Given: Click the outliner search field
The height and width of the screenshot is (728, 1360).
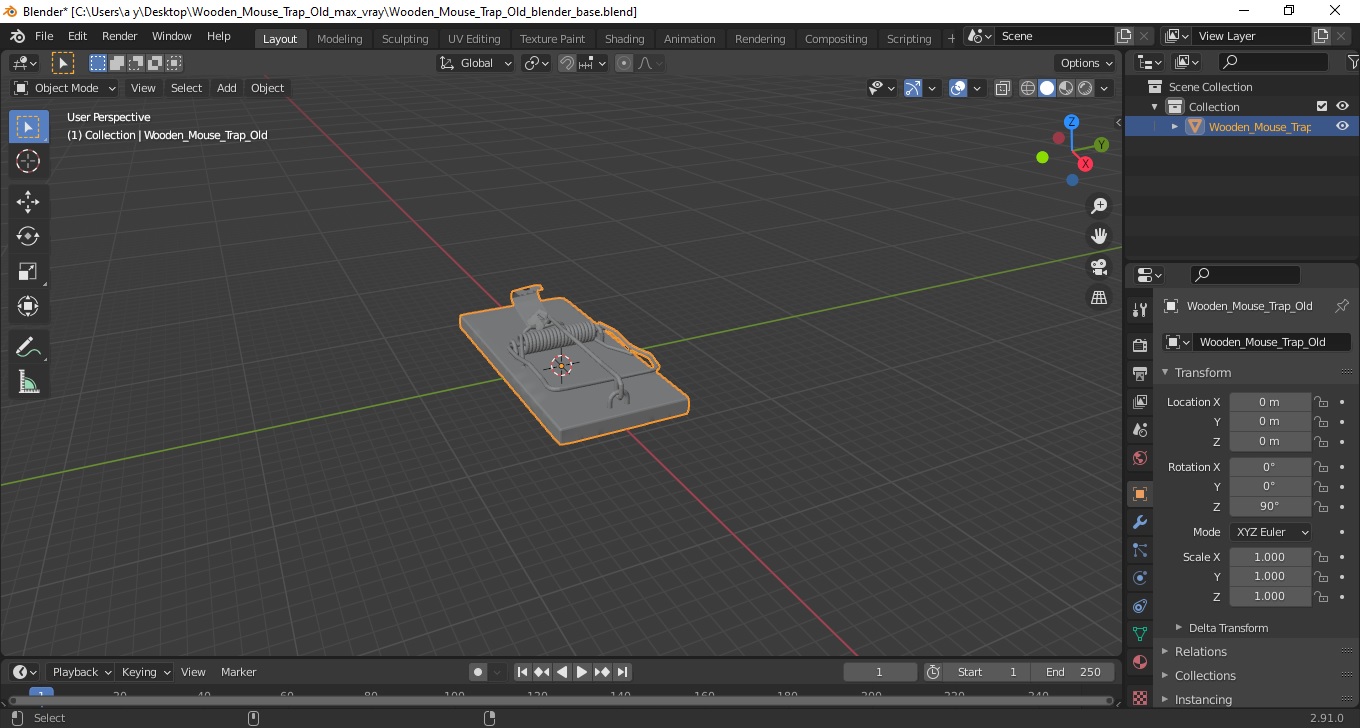Looking at the screenshot, I should tap(1273, 62).
